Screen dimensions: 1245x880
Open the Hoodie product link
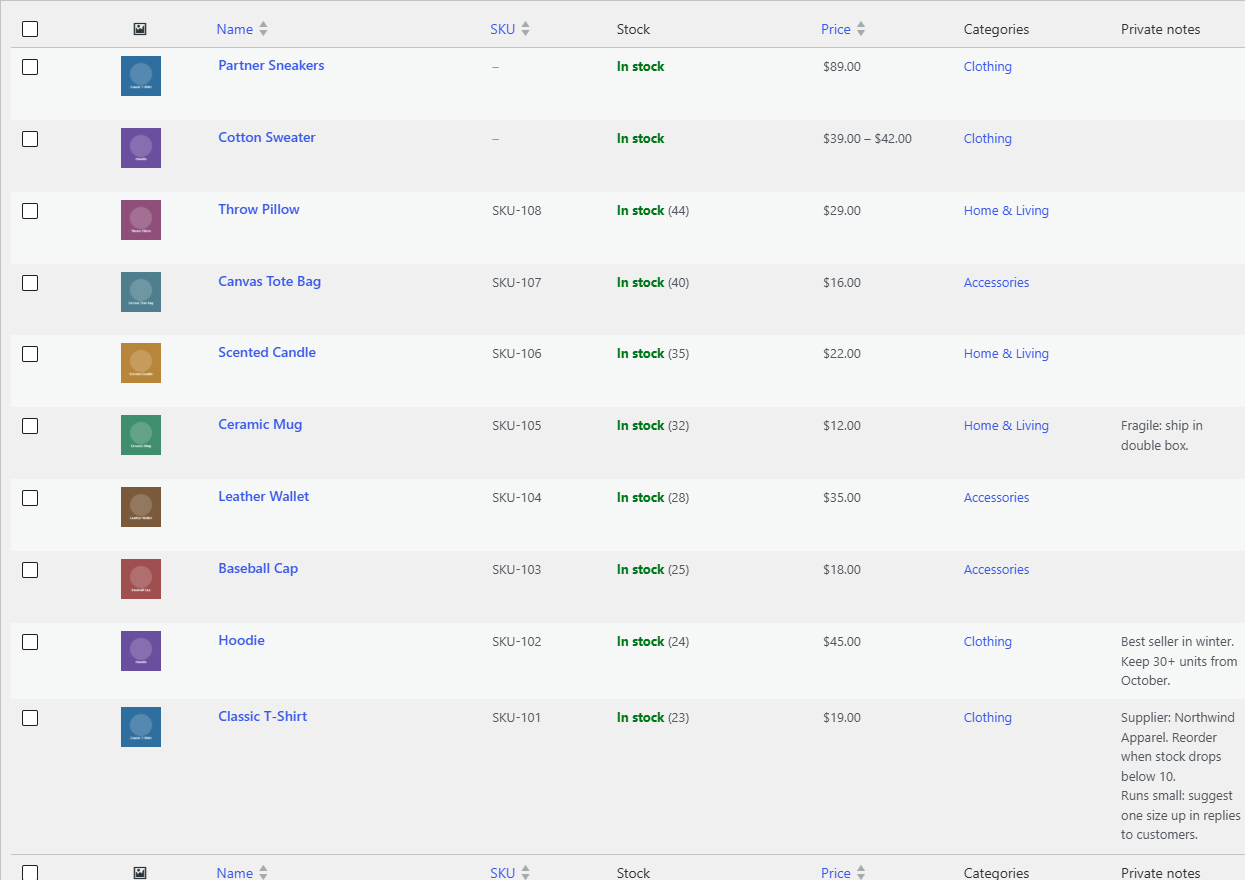click(x=242, y=640)
